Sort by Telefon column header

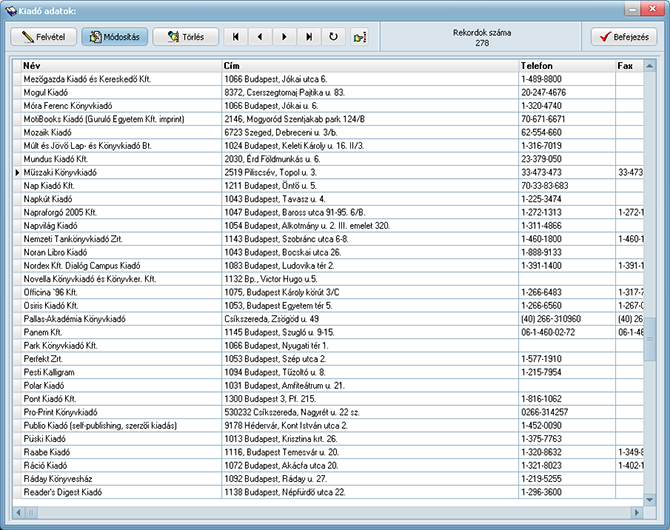coord(567,66)
